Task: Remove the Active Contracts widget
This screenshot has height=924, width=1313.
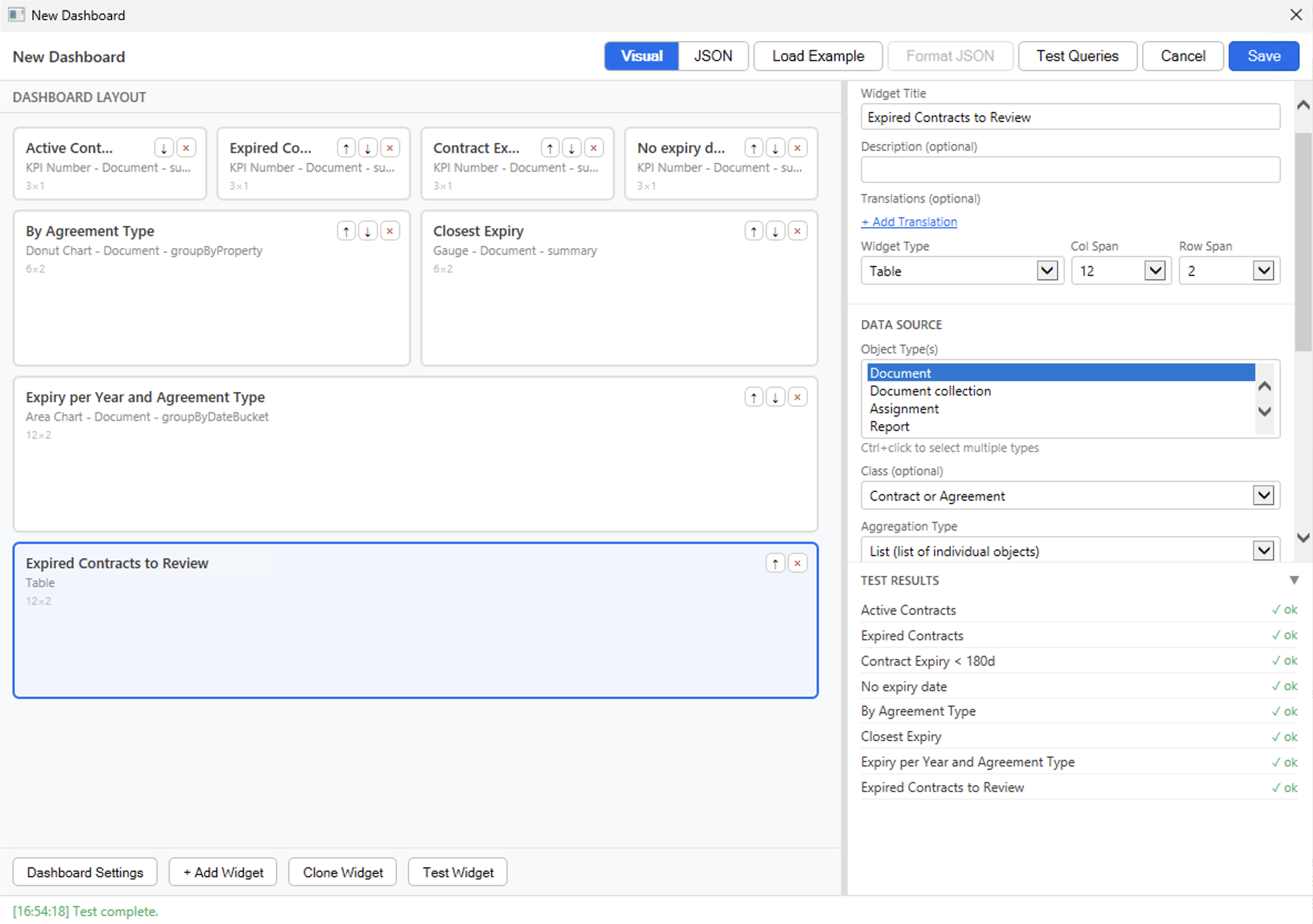Action: tap(186, 148)
